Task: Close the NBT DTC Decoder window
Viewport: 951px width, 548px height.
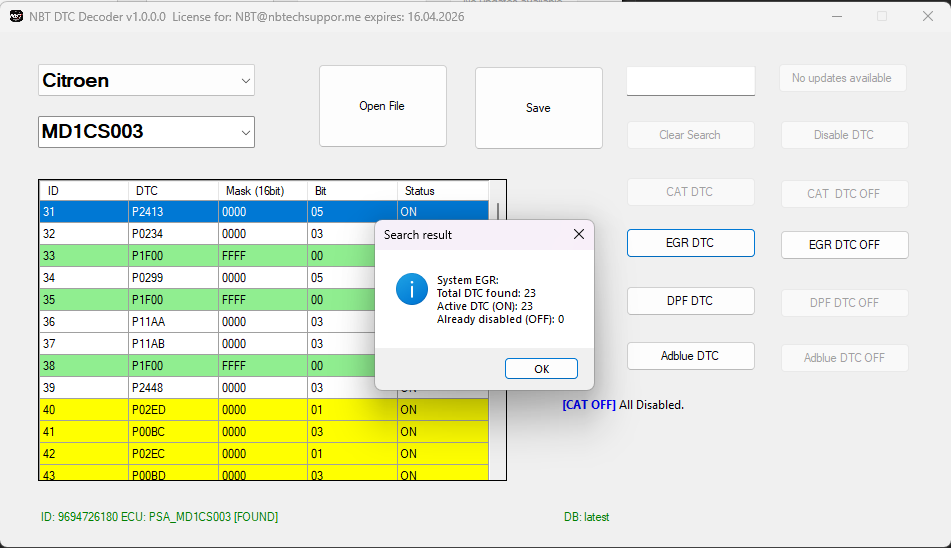Action: pos(927,16)
